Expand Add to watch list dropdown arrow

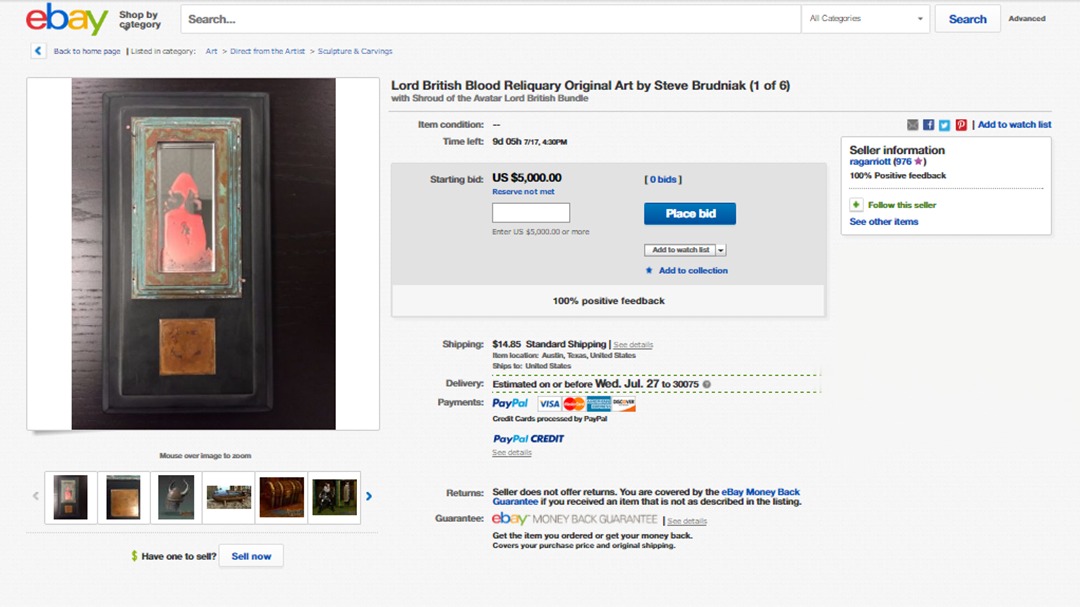tap(720, 250)
